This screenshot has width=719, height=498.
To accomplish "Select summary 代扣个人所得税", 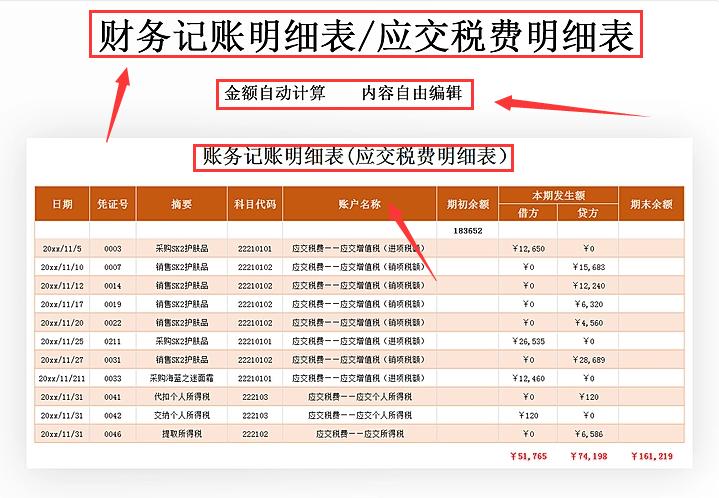I will tap(182, 397).
